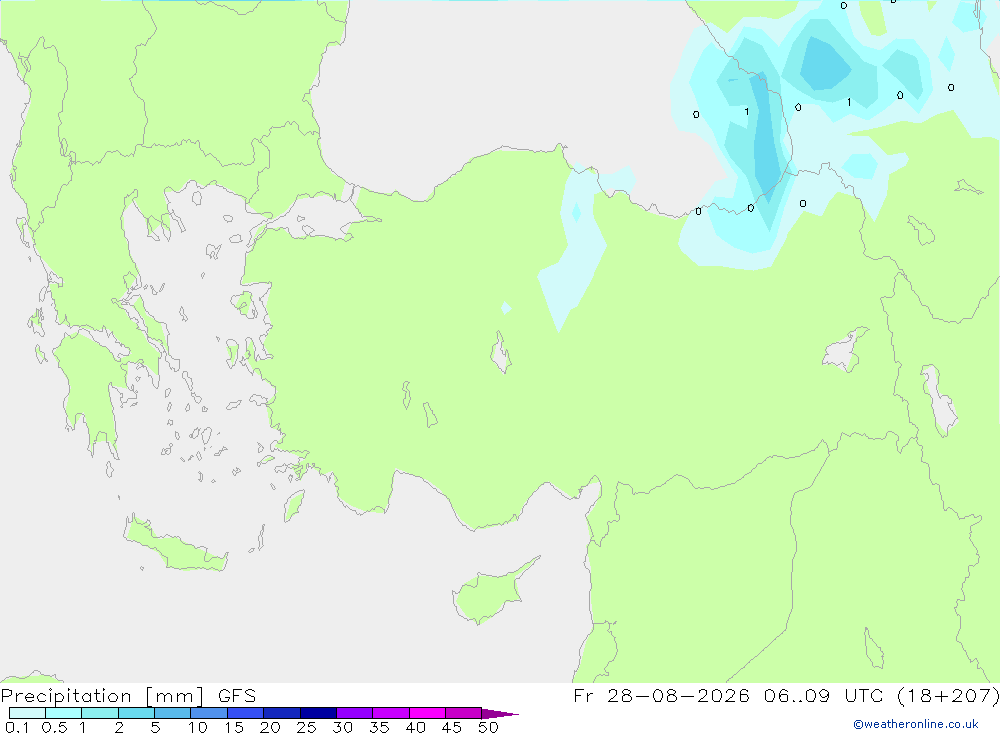Click the '35' legend scale label

pos(379,727)
